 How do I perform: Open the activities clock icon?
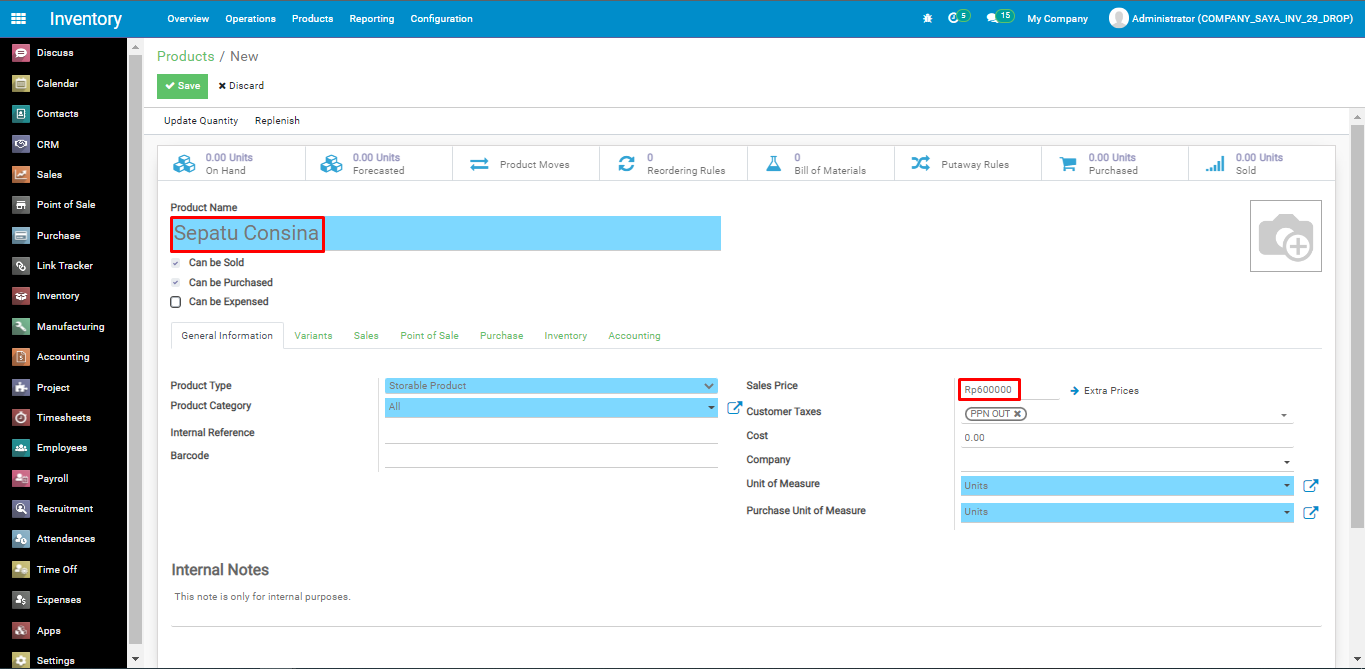click(953, 18)
